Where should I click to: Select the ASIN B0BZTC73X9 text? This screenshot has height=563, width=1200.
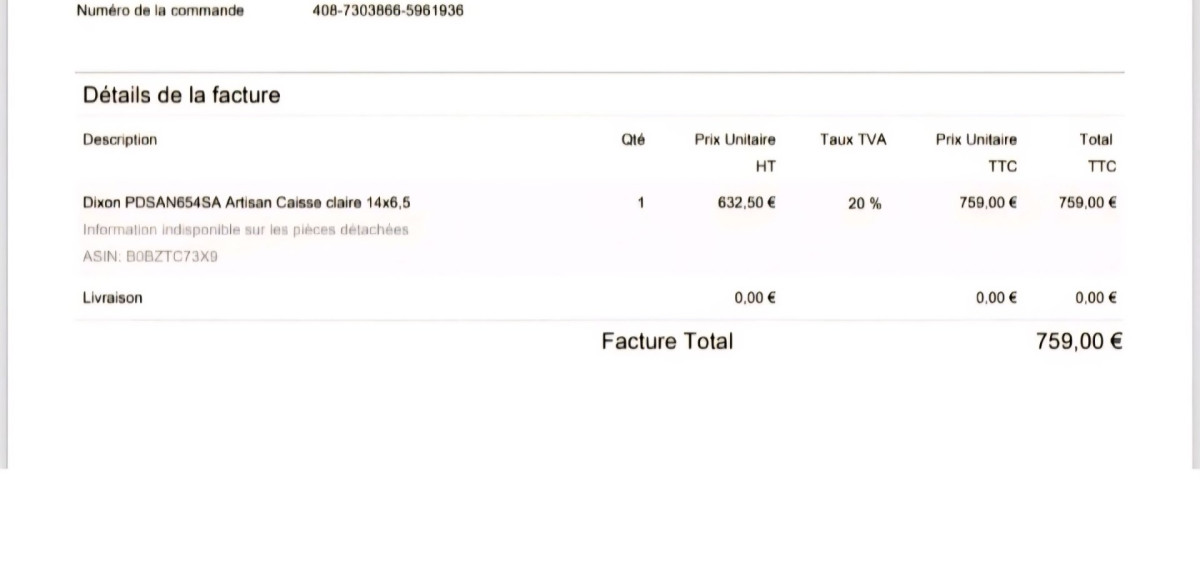[x=150, y=257]
